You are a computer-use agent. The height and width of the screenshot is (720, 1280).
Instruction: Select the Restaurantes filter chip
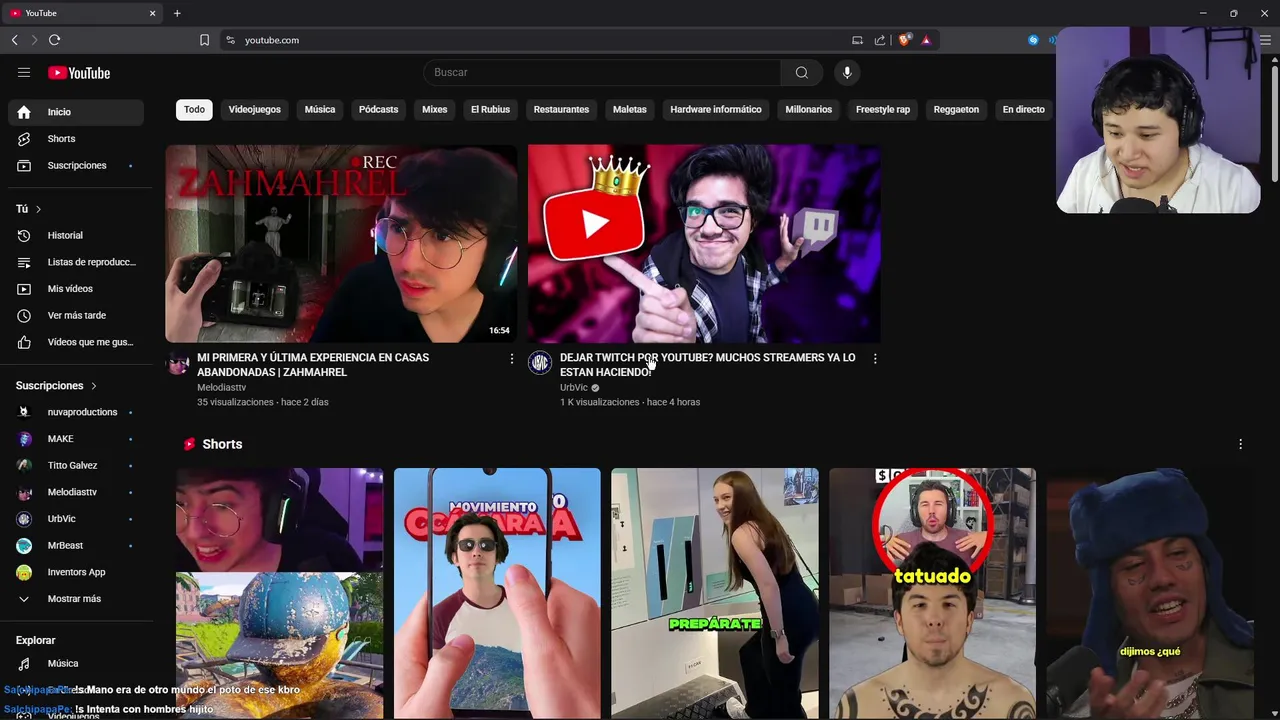[x=561, y=109]
